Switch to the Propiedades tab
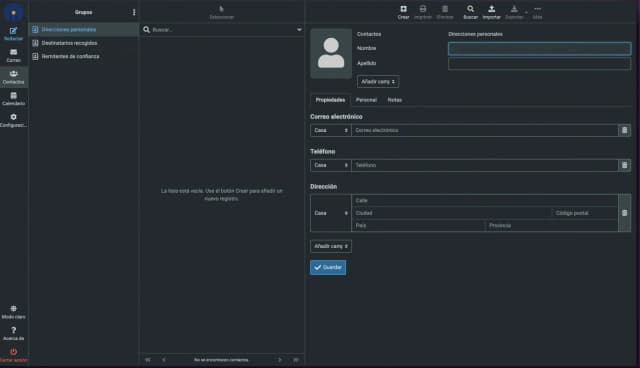640x368 pixels. pyautogui.click(x=330, y=100)
